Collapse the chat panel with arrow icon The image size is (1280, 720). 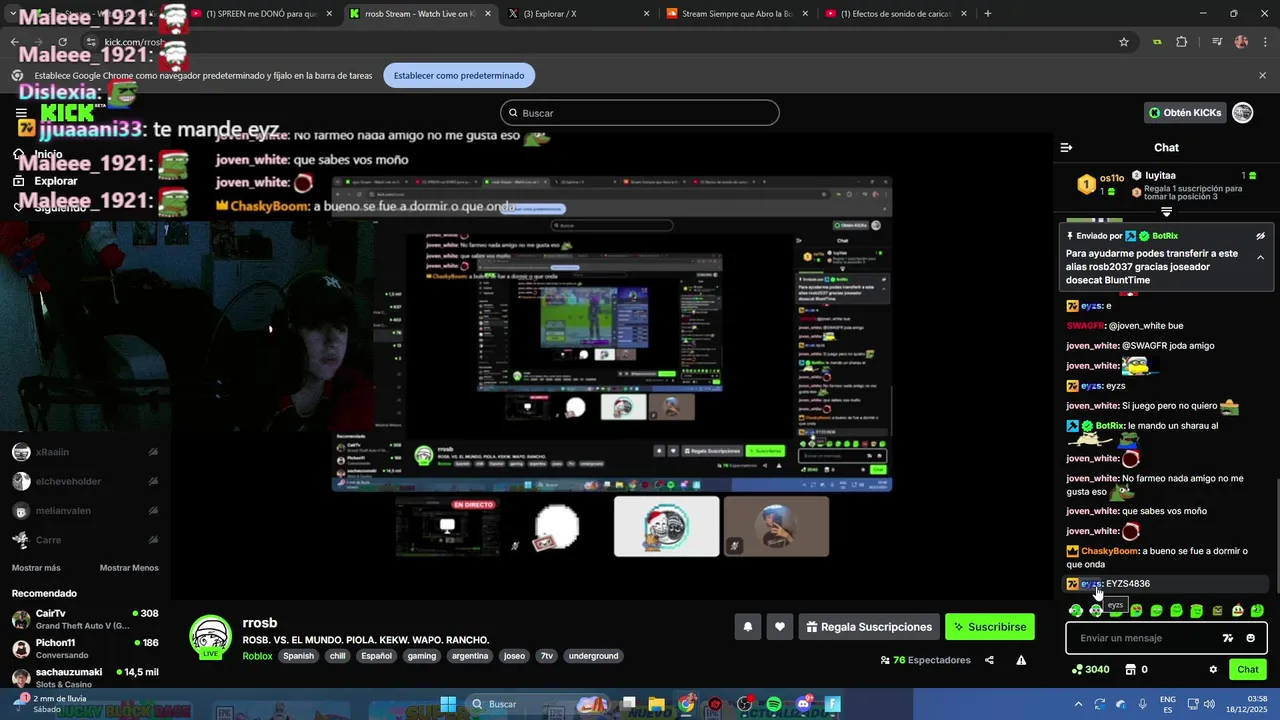coord(1066,148)
